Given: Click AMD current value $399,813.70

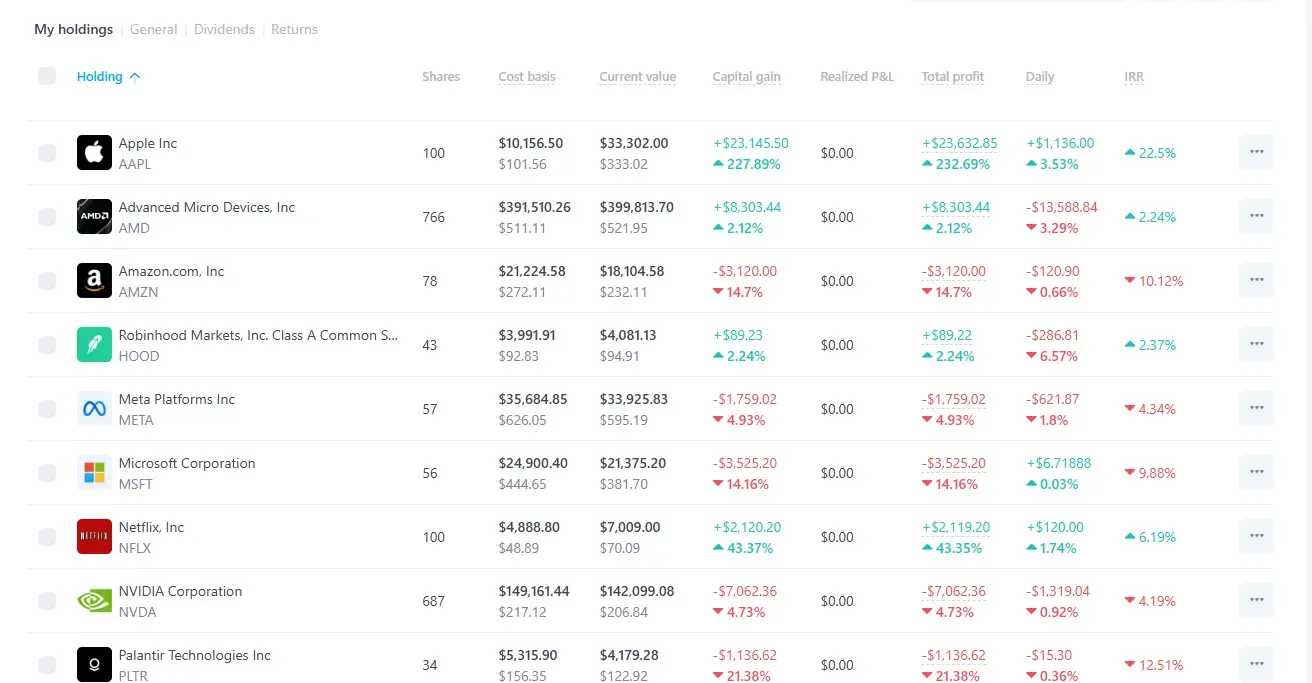Looking at the screenshot, I should [x=637, y=207].
